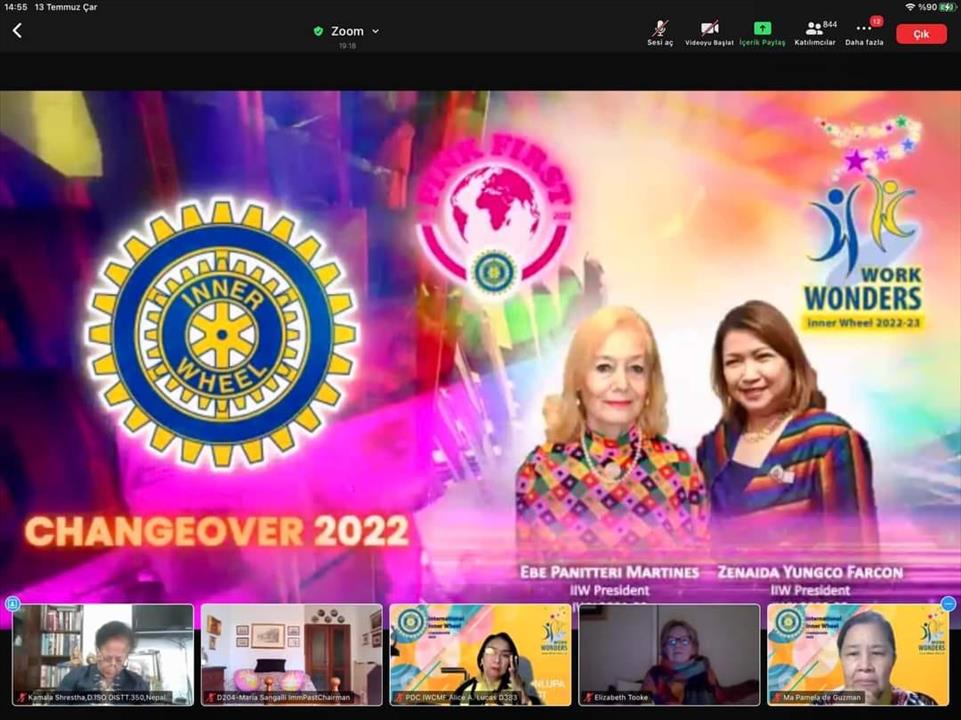This screenshot has height=720, width=961.
Task: Leave the meeting with Çık button
Action: coord(921,34)
